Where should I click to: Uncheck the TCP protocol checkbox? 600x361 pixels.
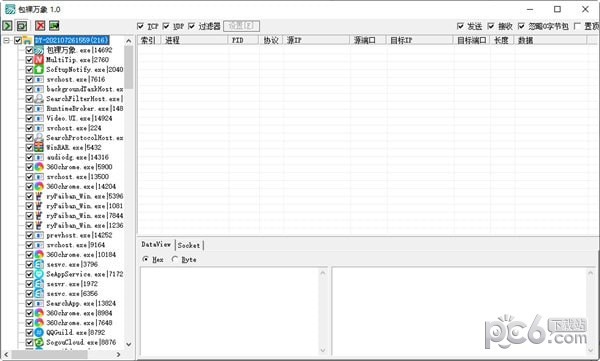coord(140,26)
